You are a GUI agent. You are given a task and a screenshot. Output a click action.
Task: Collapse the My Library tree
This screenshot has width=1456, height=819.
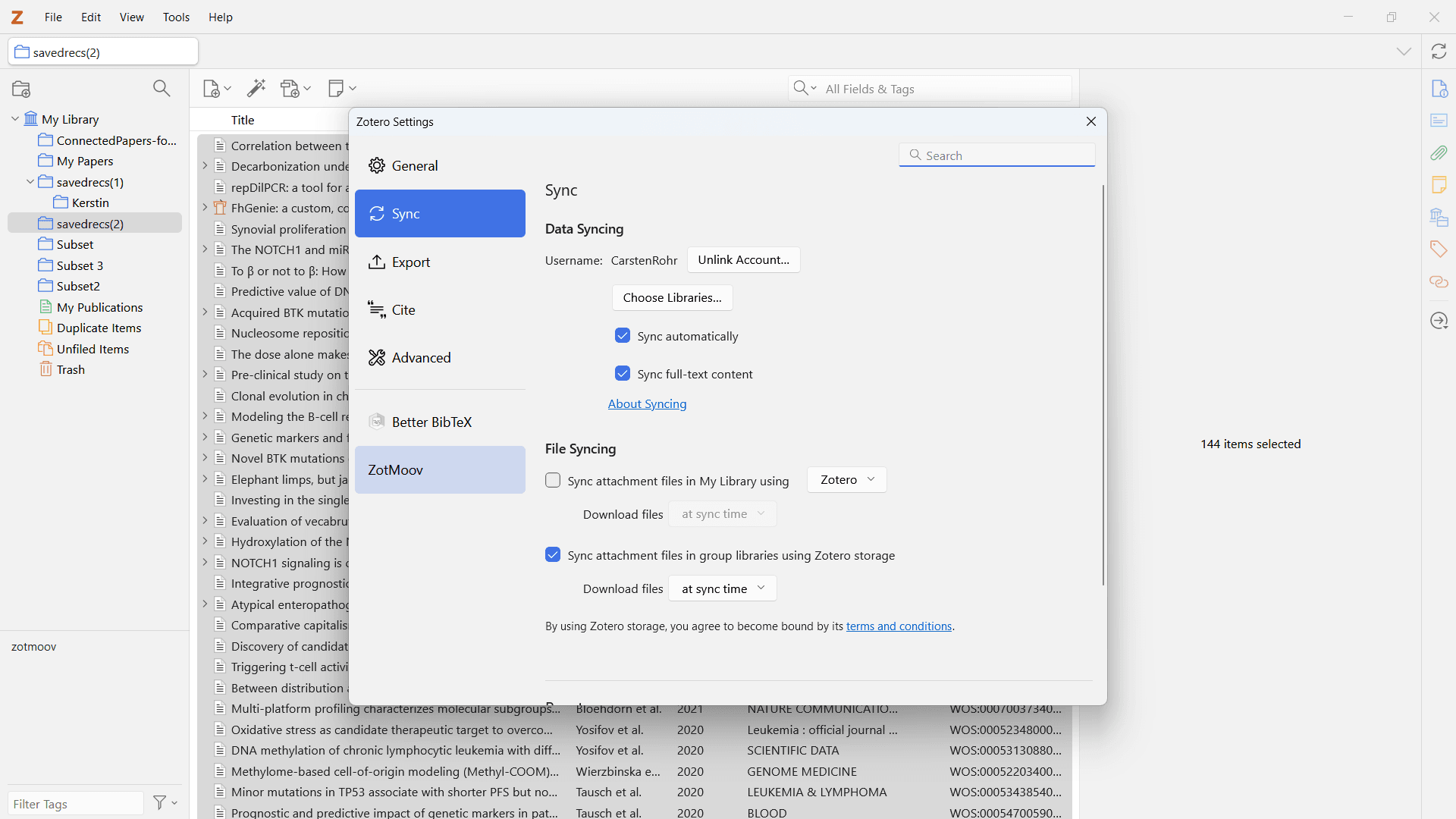click(15, 119)
